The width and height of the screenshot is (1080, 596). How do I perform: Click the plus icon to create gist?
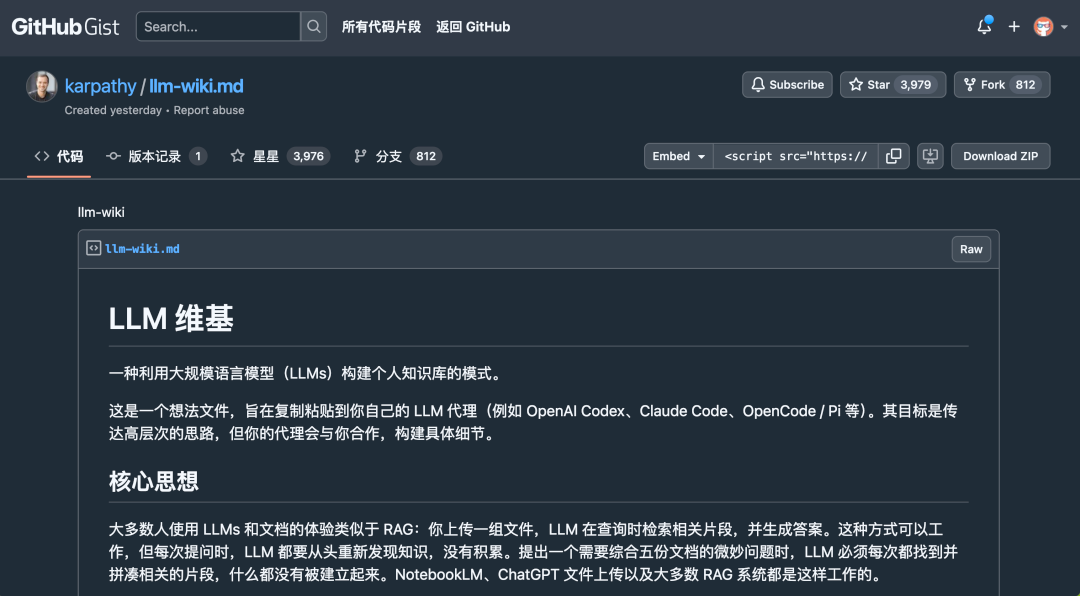point(1014,27)
